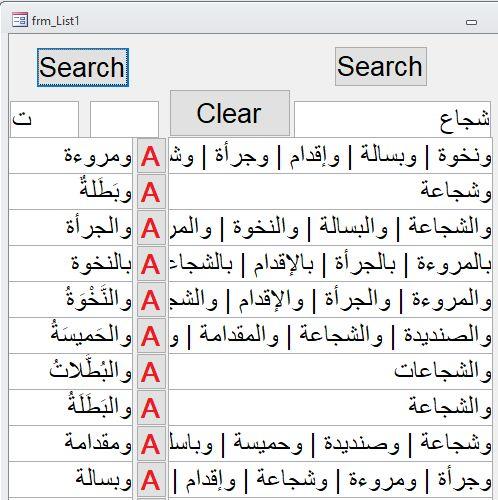The height and width of the screenshot is (500, 498).
Task: Click the red A button next to والبُطْلَاتُ
Action: point(151,372)
